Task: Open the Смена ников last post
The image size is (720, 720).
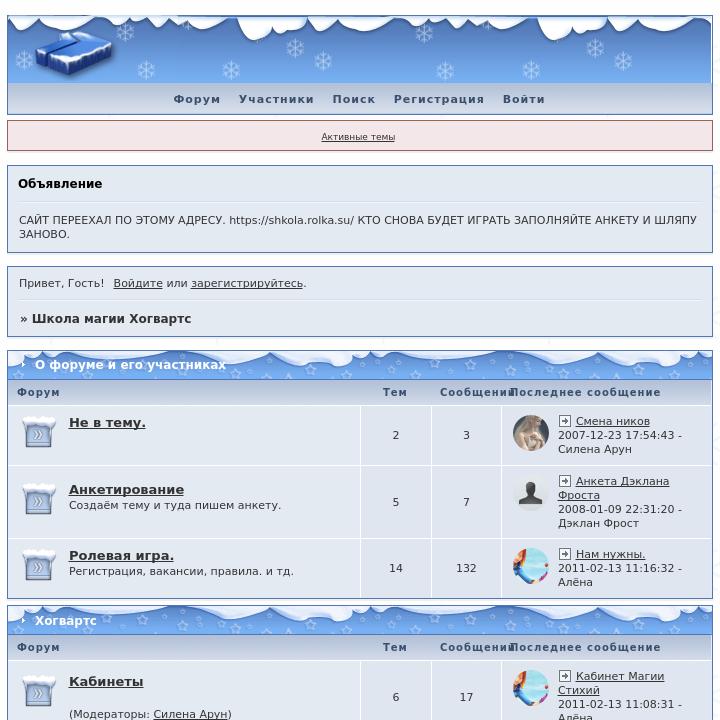Action: (x=613, y=421)
